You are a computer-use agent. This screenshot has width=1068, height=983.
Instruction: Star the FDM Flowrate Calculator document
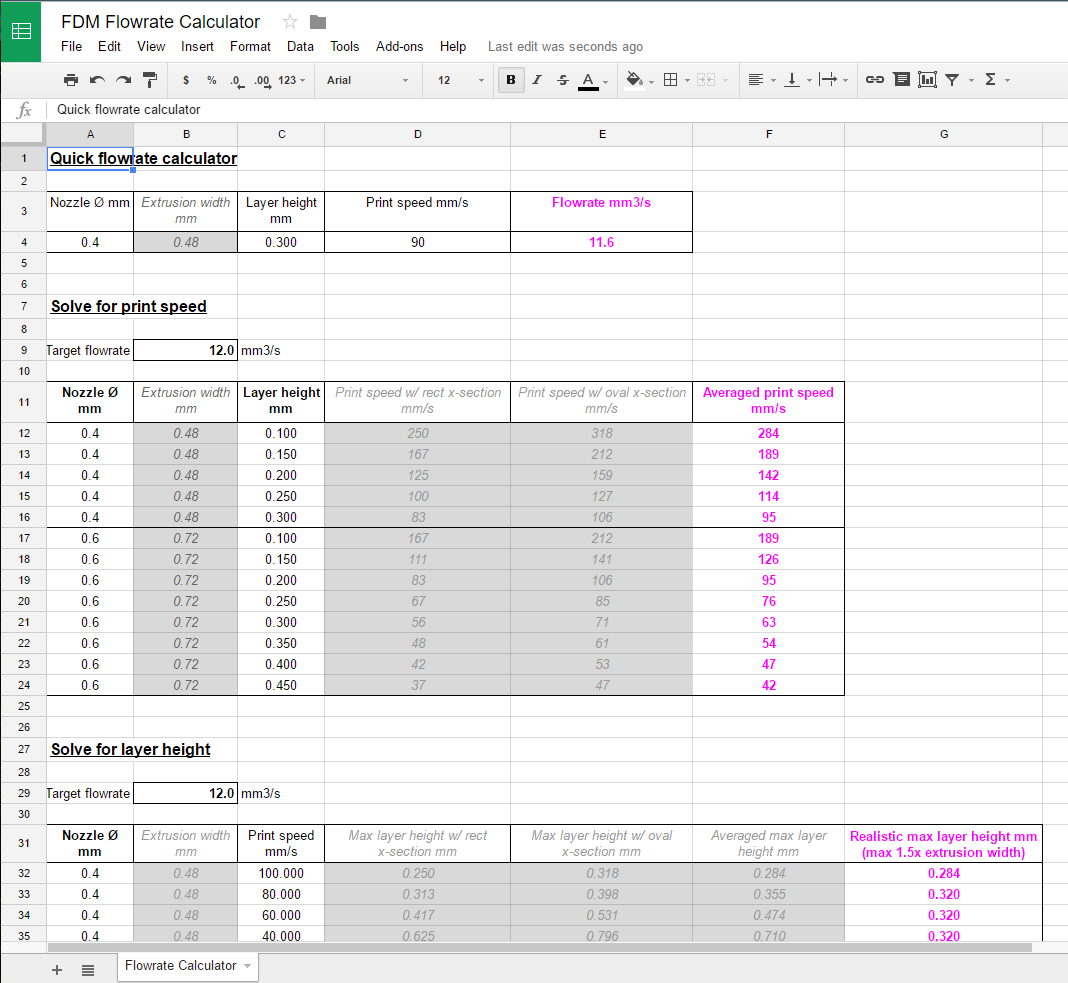click(289, 22)
